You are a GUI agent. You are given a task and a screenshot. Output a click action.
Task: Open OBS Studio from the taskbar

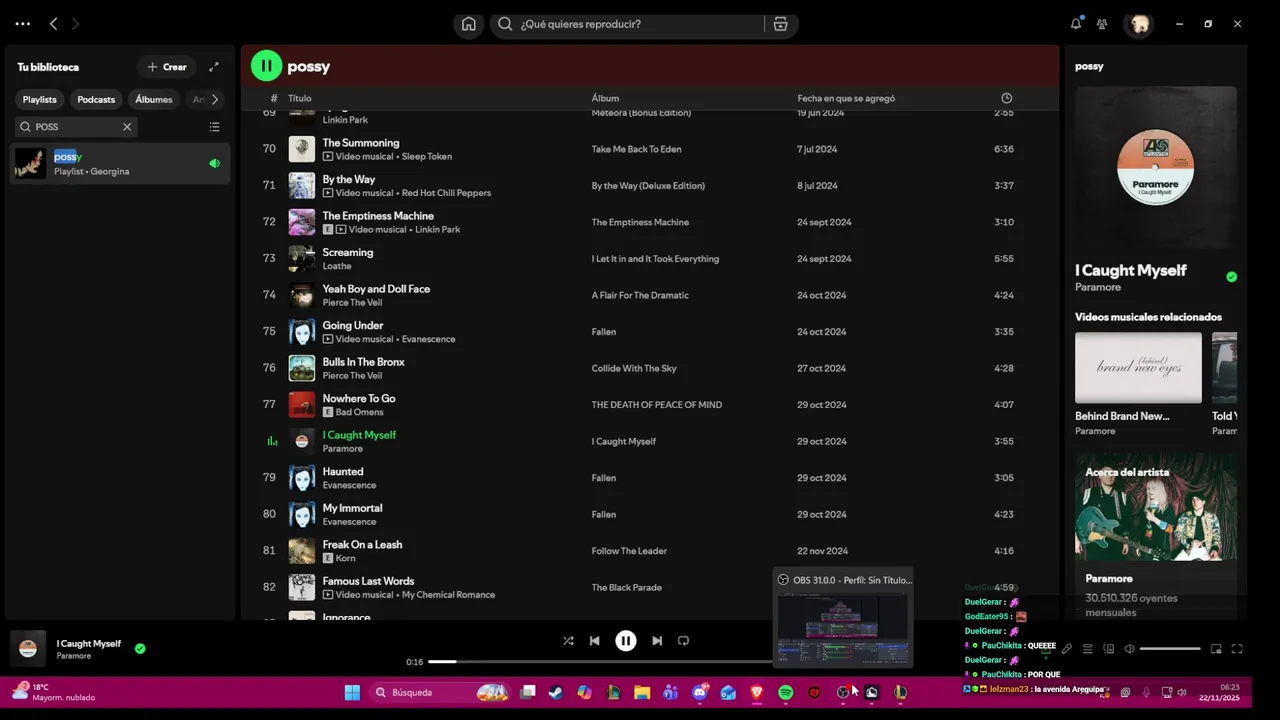[x=843, y=692]
